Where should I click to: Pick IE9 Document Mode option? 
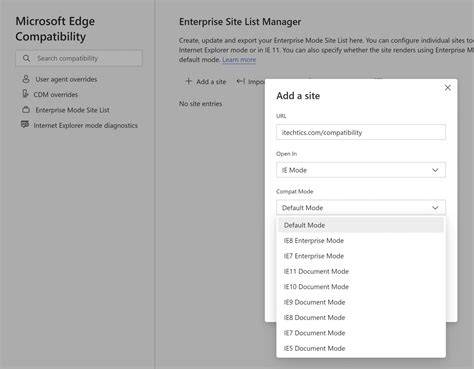click(x=361, y=302)
